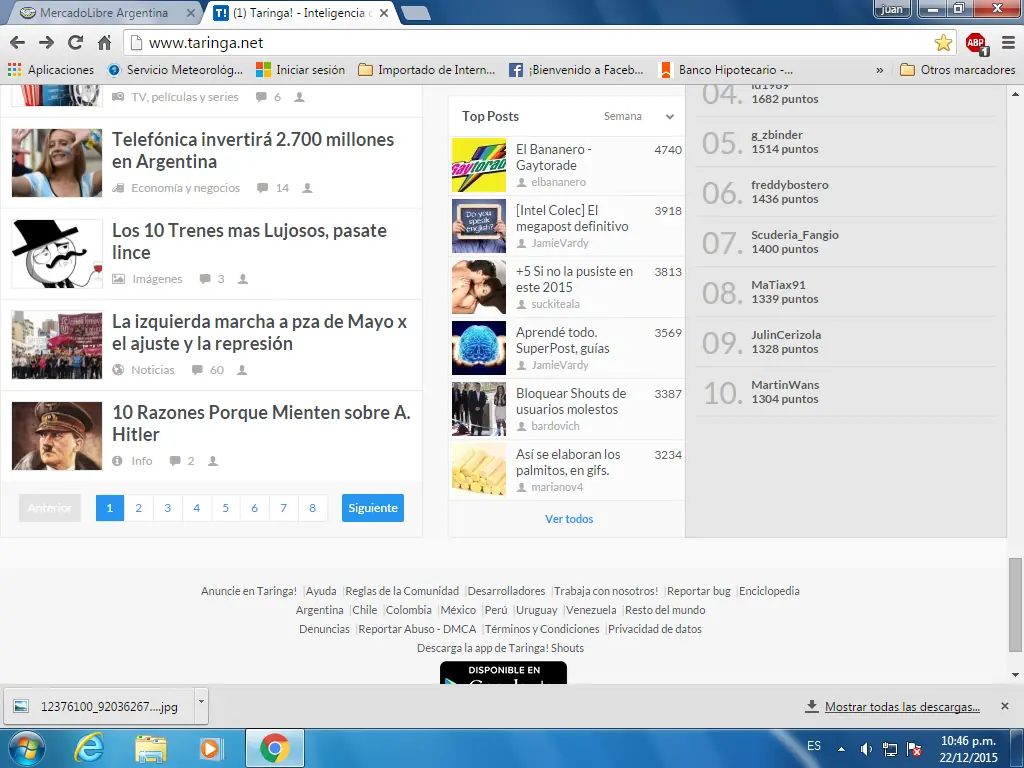1024x768 pixels.
Task: Click the Telefónica post thumbnail
Action: 57,163
